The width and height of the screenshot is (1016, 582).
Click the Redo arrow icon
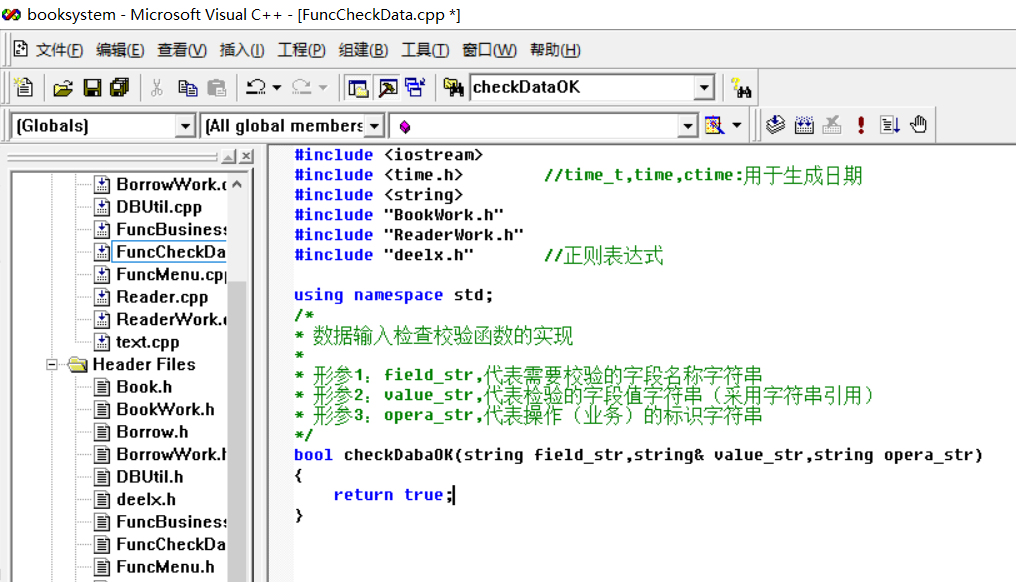[302, 87]
